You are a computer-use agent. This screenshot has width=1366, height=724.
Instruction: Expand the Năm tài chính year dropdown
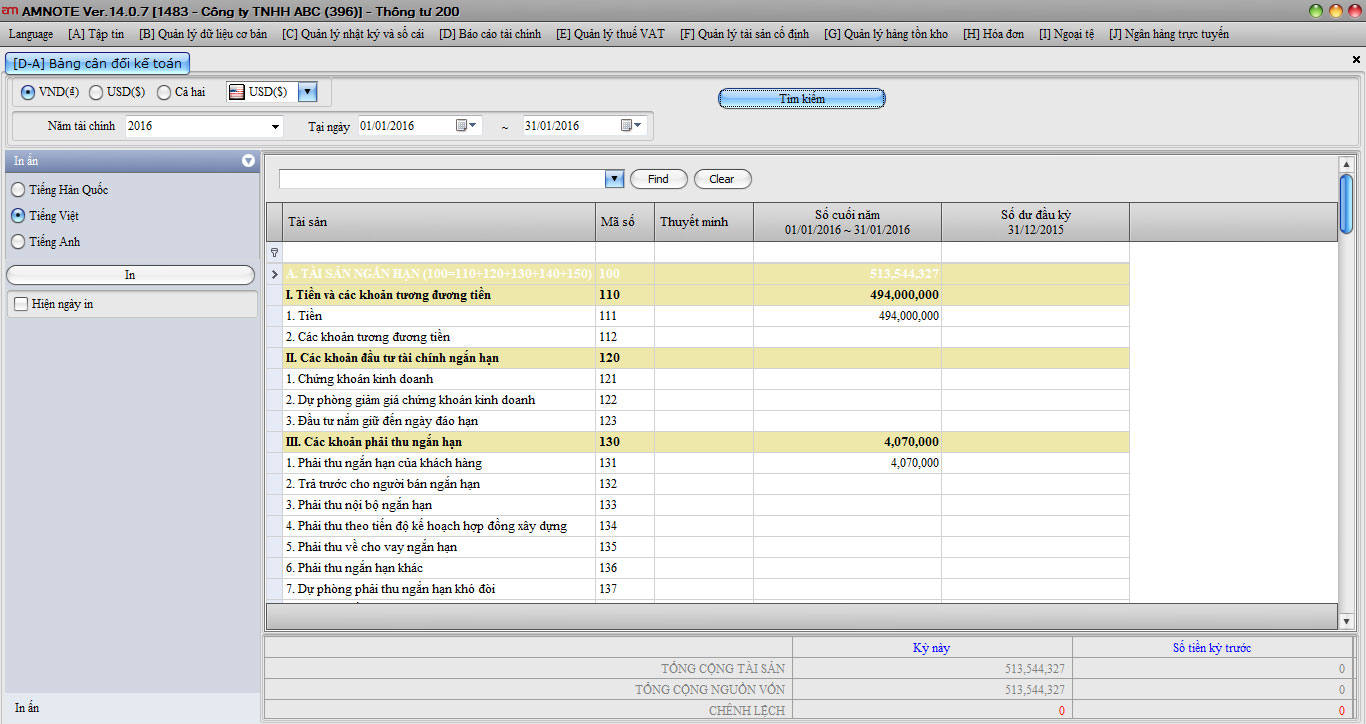[x=276, y=127]
